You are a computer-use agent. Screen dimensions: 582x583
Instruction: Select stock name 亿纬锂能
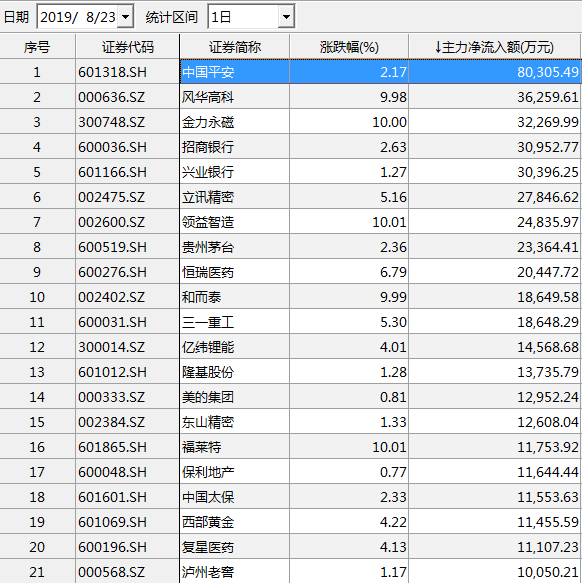208,347
